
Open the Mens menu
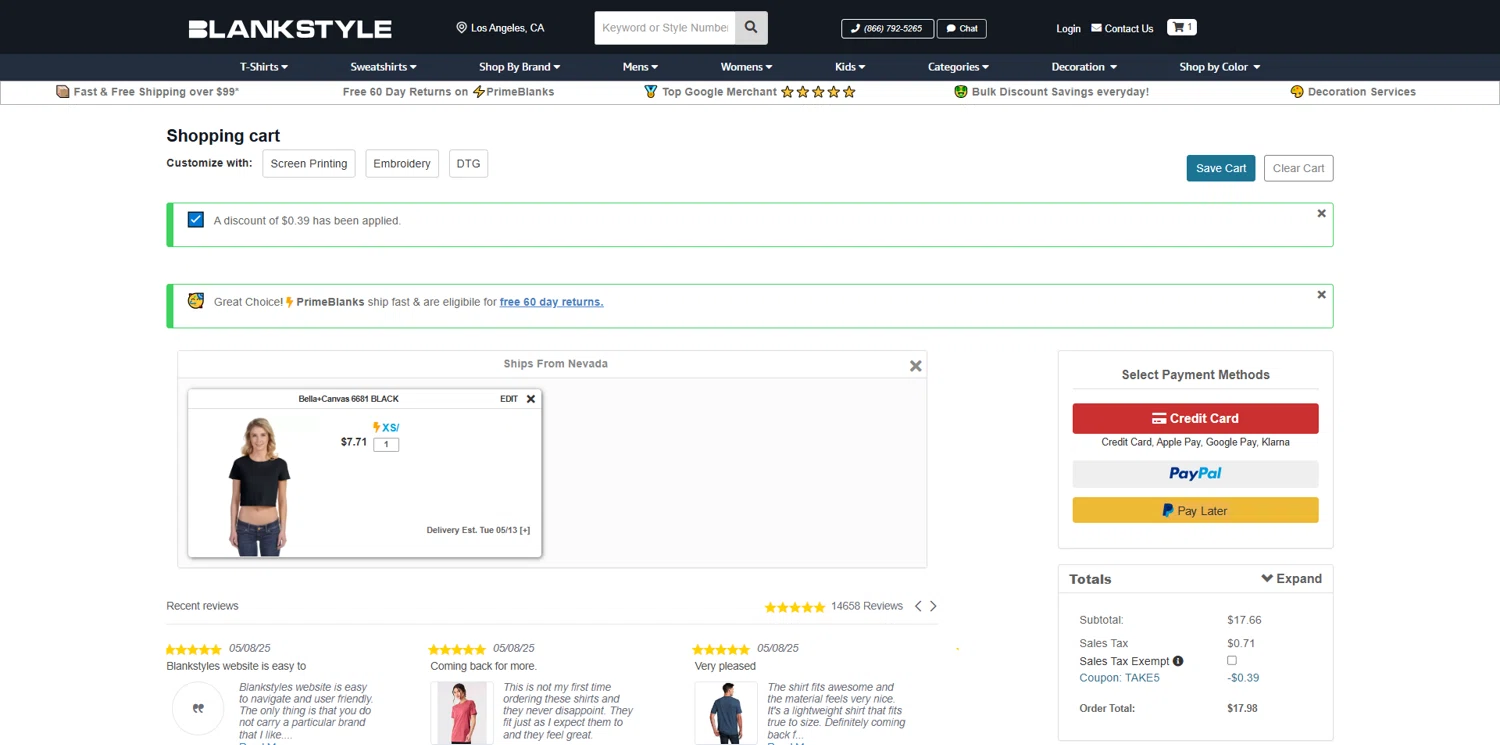(640, 67)
